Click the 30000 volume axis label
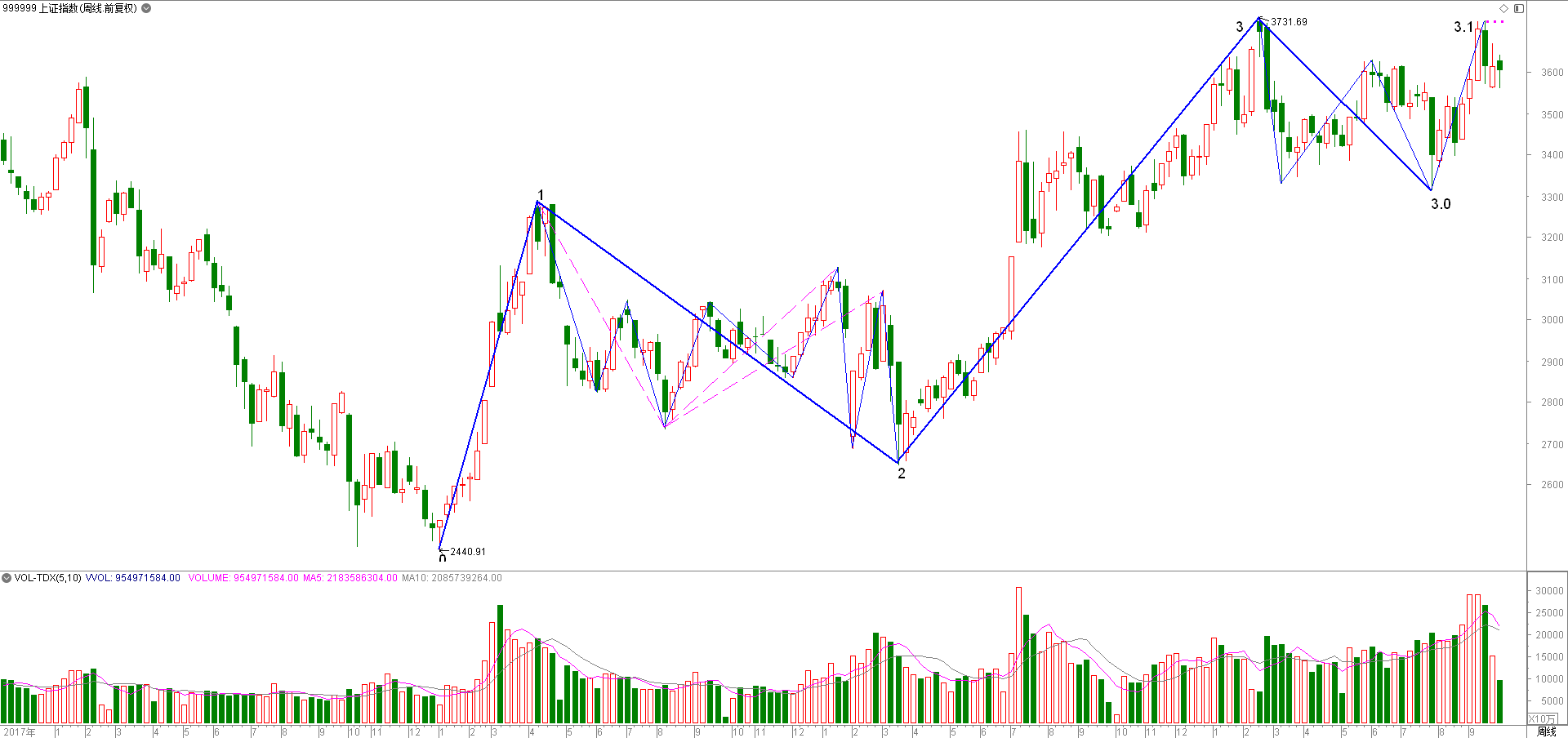This screenshot has width=1568, height=738. (1550, 591)
